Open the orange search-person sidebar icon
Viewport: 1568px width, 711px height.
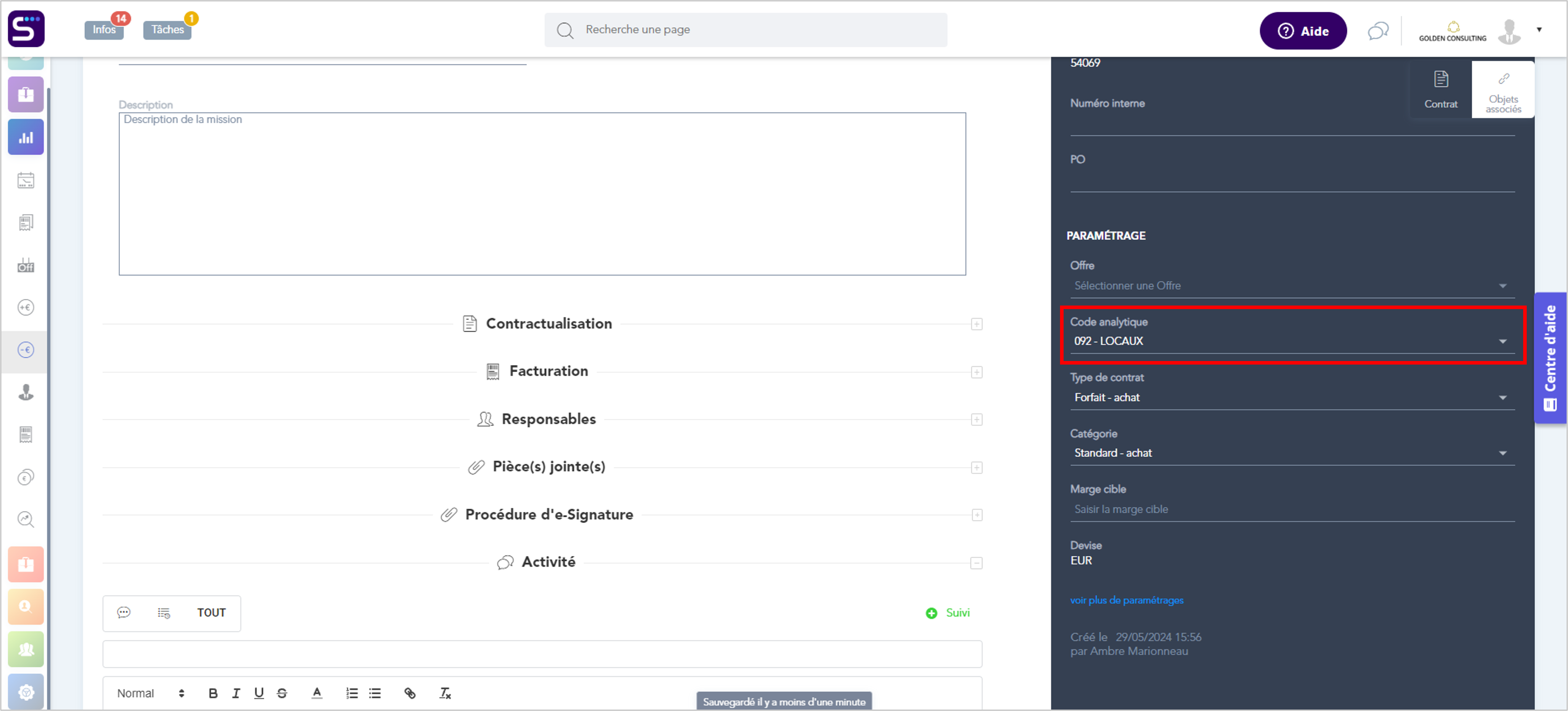coord(26,607)
